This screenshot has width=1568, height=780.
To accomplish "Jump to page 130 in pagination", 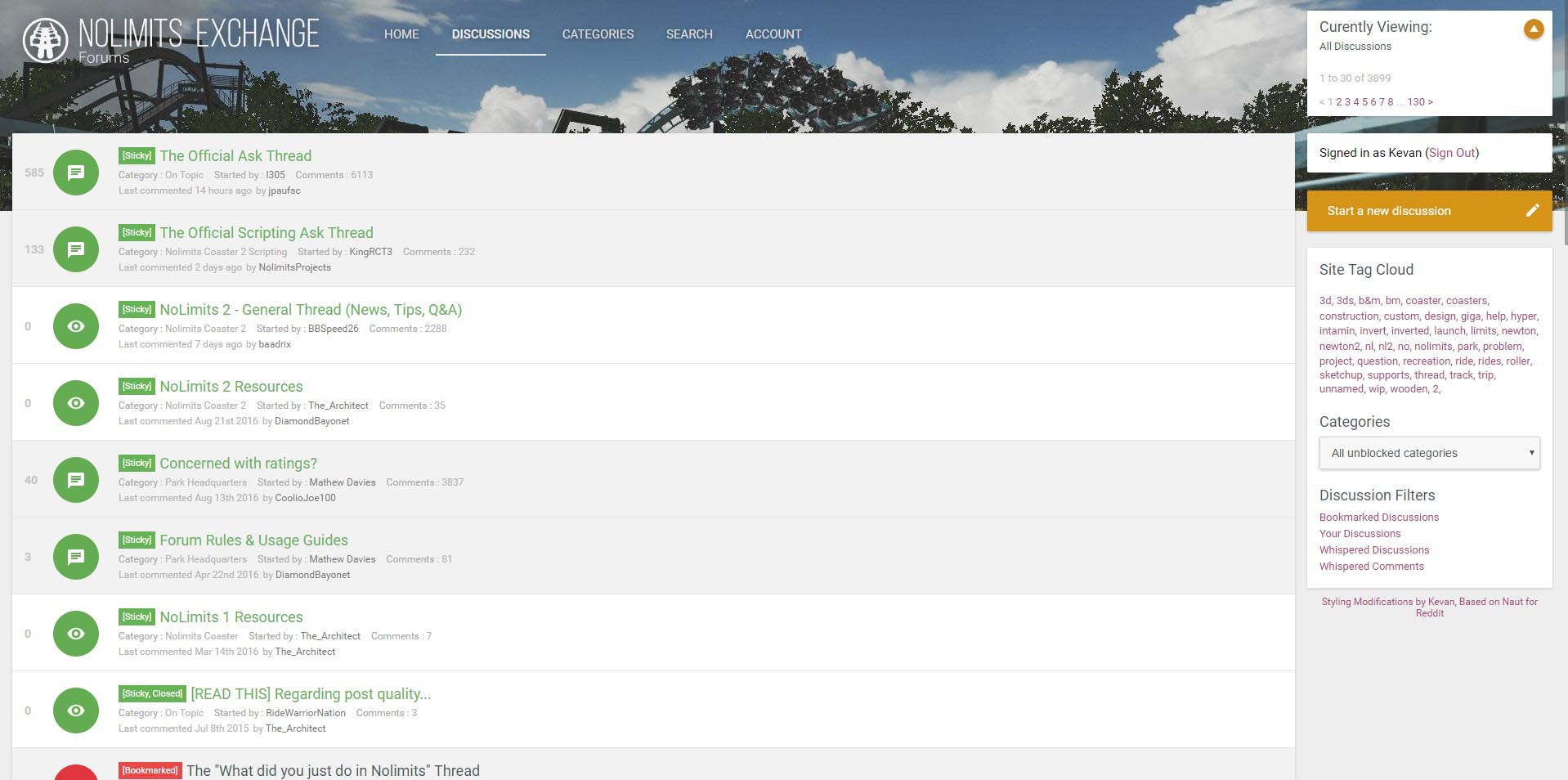I will coord(1416,102).
